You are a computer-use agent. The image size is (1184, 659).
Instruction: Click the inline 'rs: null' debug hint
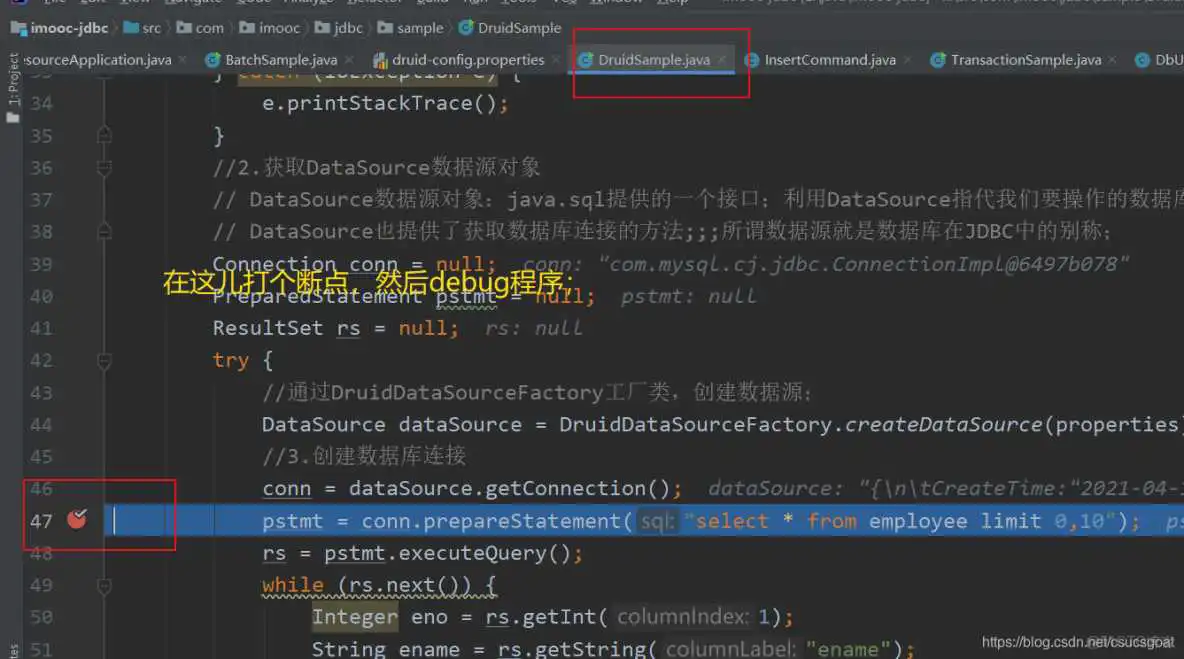[534, 328]
